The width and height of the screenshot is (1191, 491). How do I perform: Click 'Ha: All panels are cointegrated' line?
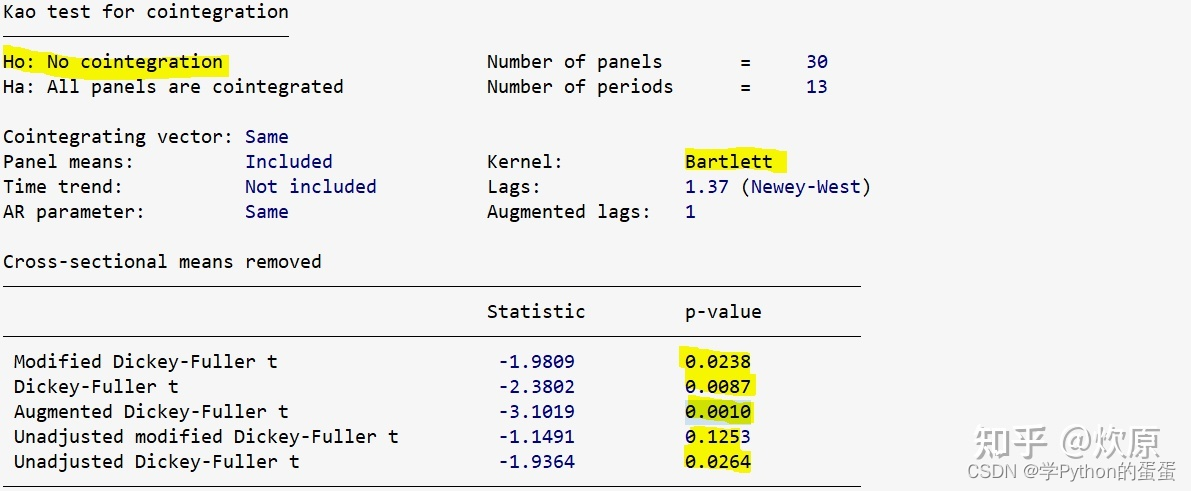pyautogui.click(x=173, y=87)
